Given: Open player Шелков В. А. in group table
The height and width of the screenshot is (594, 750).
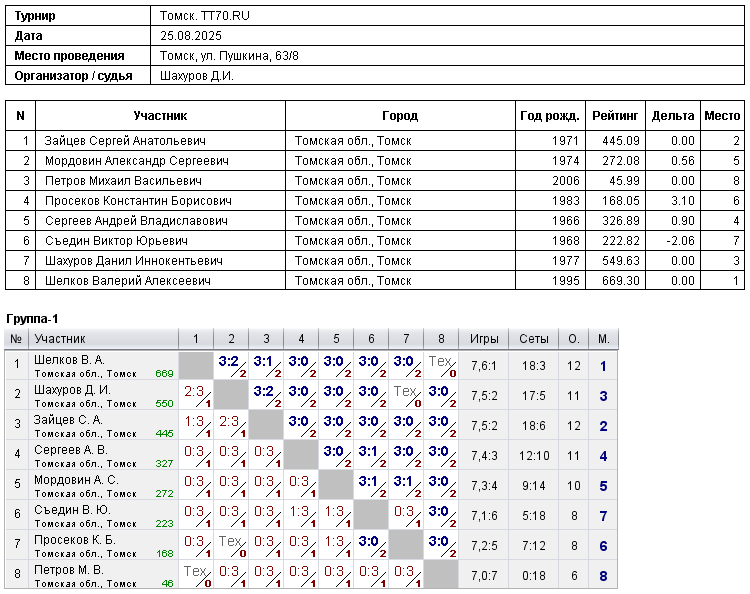Looking at the screenshot, I should [69, 360].
